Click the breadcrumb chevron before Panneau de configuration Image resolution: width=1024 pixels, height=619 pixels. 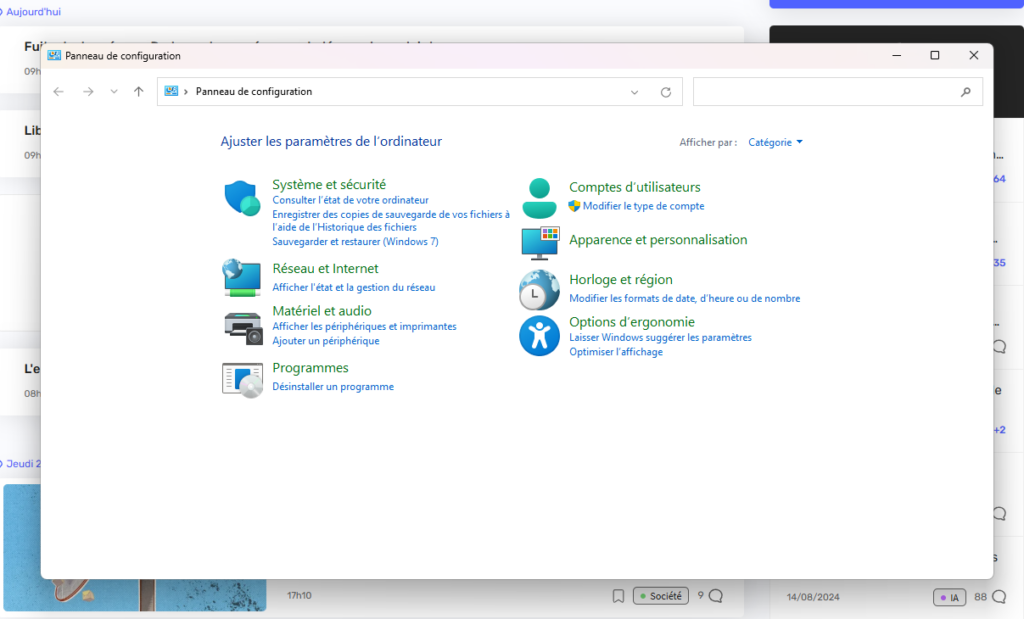186,92
